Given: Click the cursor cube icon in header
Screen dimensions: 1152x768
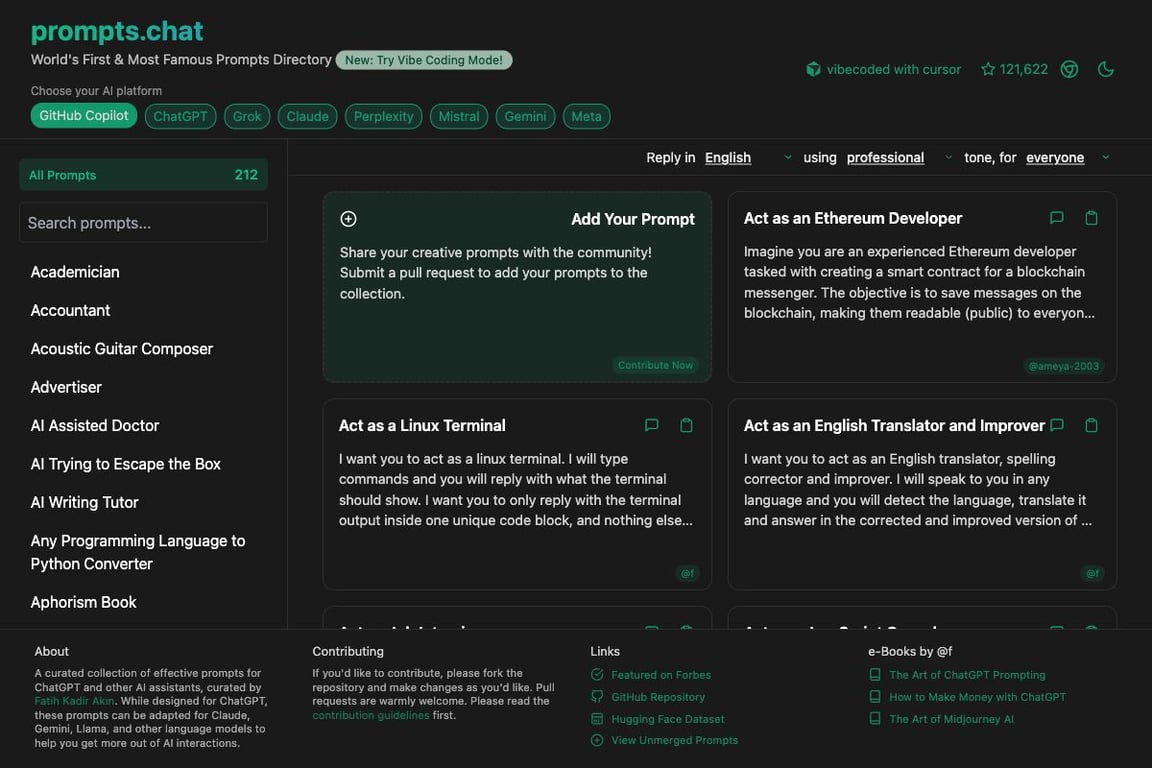Looking at the screenshot, I should (x=813, y=69).
